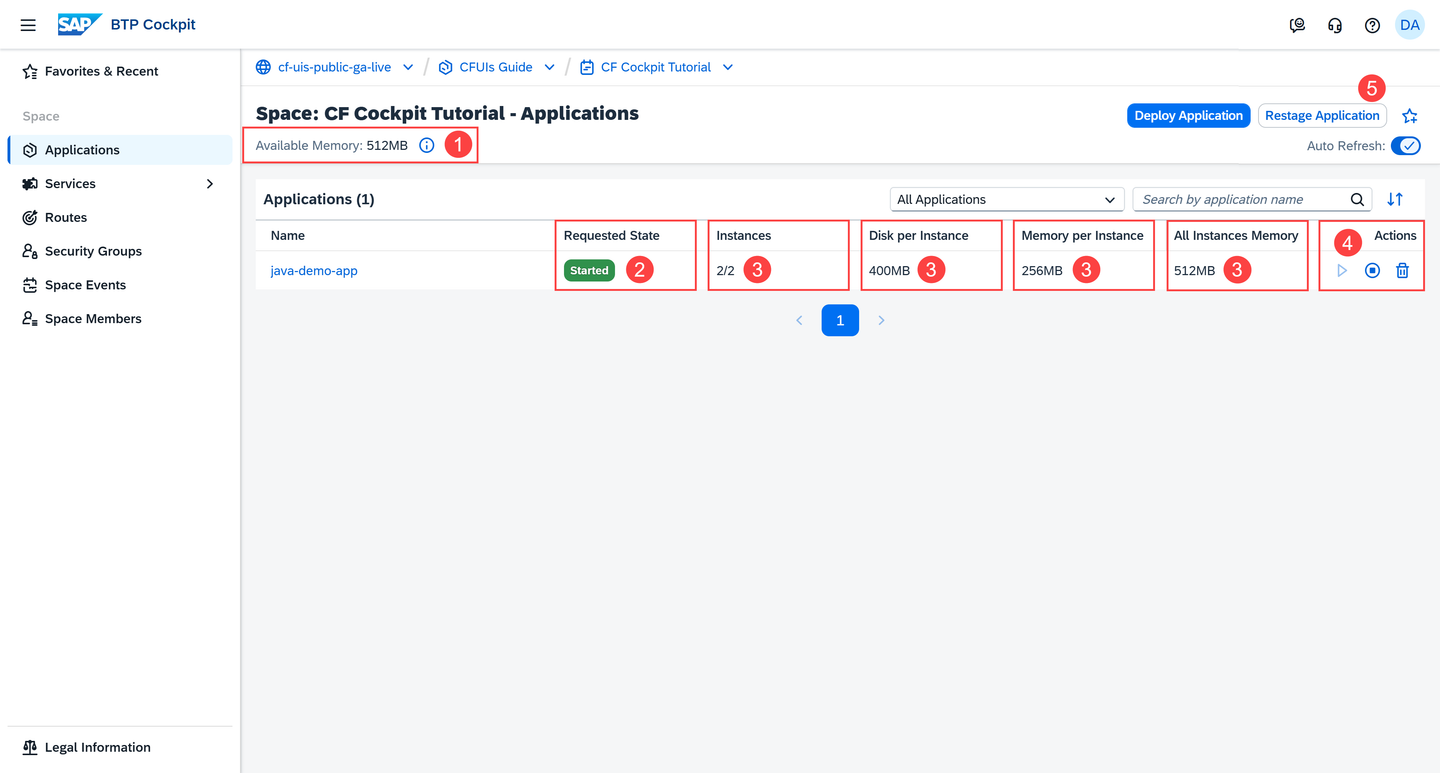The height and width of the screenshot is (773, 1440).
Task: Delete the java-demo-app application
Action: [x=1402, y=270]
